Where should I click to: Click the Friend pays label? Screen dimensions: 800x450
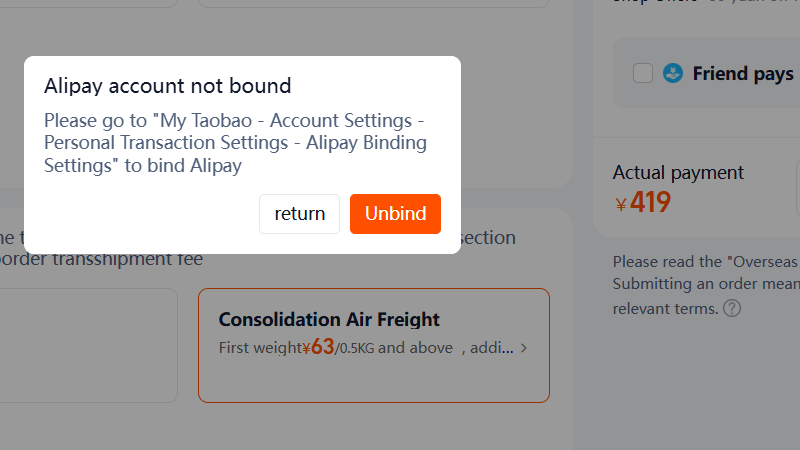coord(743,73)
